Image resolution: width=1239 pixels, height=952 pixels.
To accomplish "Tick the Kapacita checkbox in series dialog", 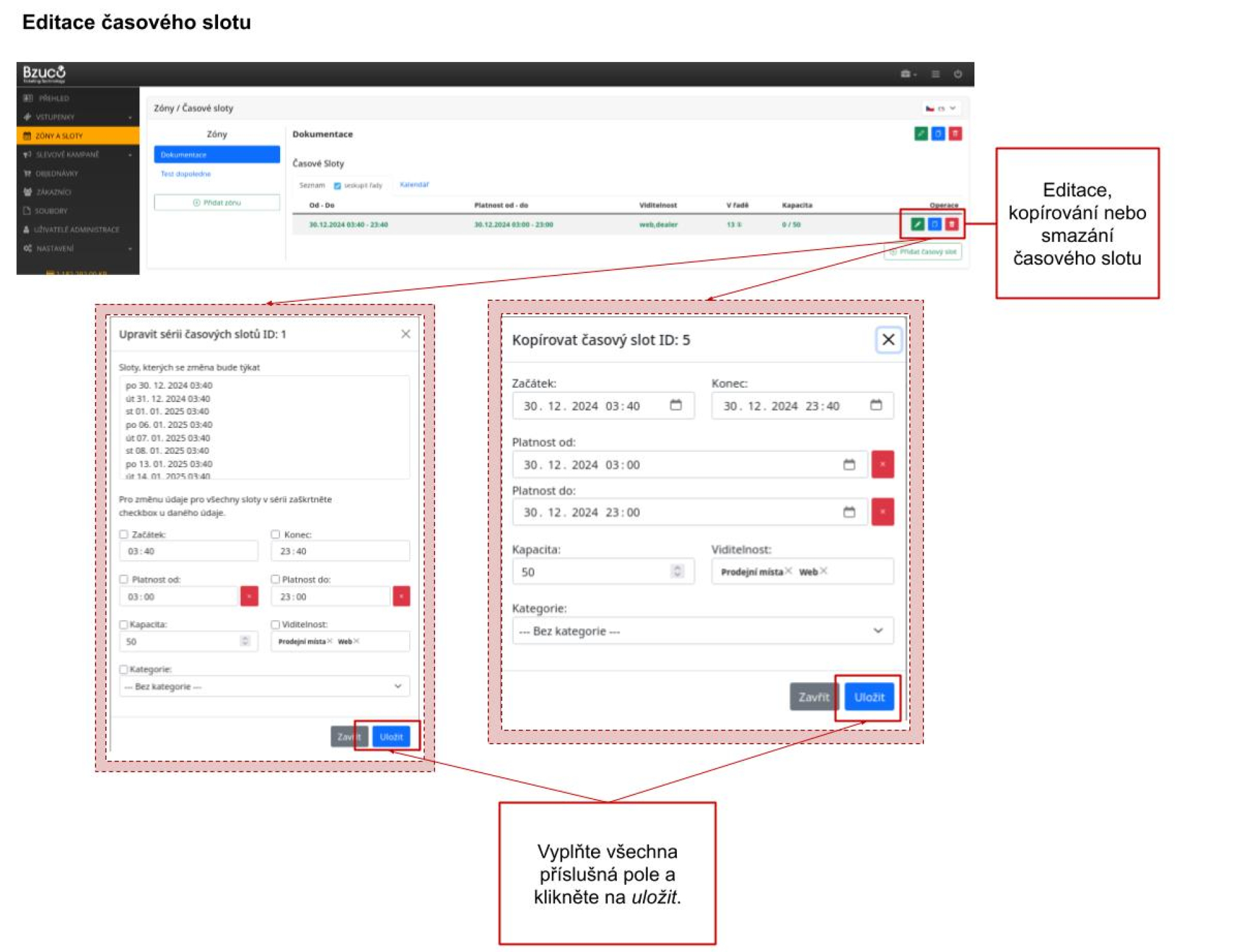I will click(123, 625).
